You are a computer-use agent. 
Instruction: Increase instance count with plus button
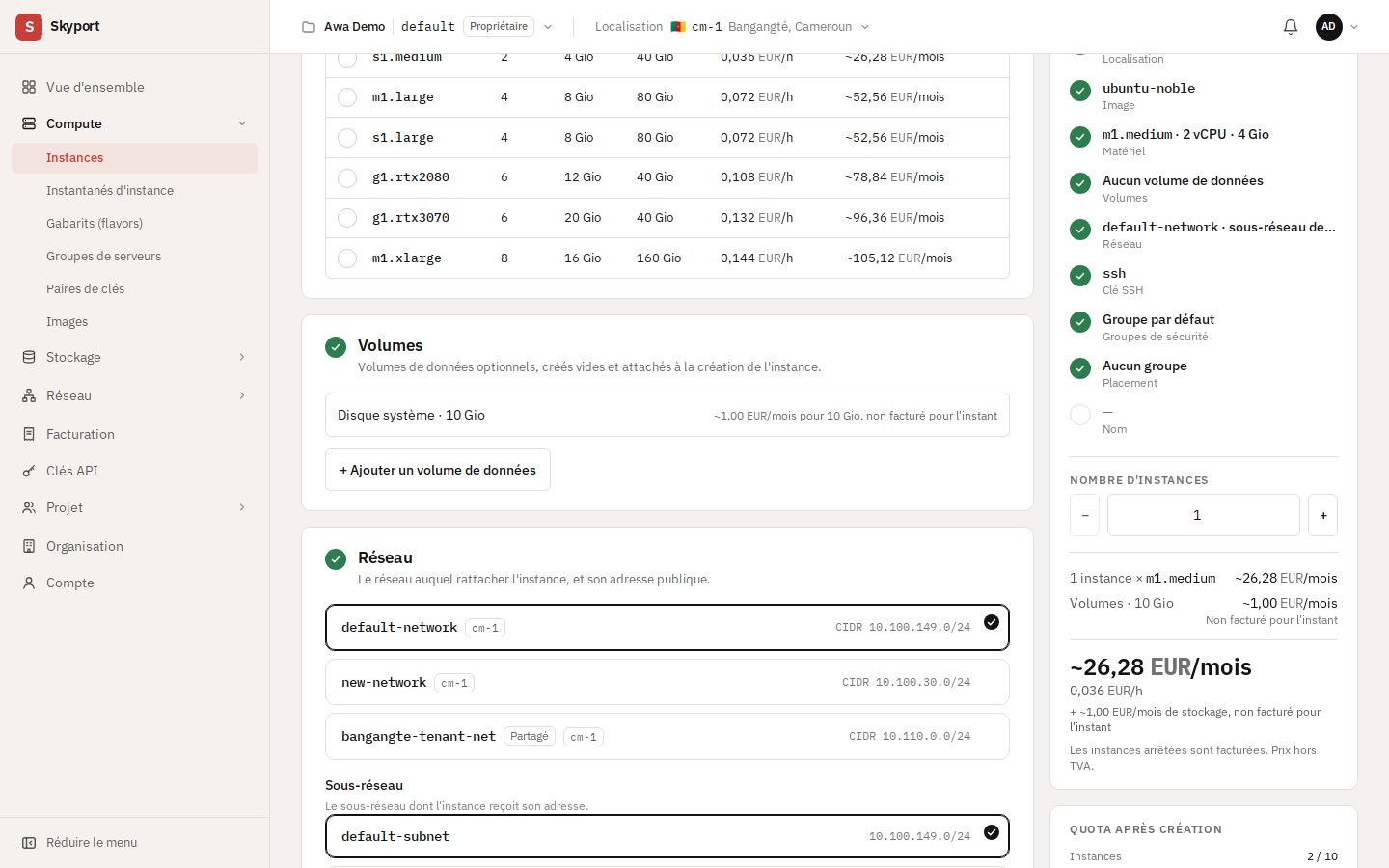click(x=1323, y=515)
